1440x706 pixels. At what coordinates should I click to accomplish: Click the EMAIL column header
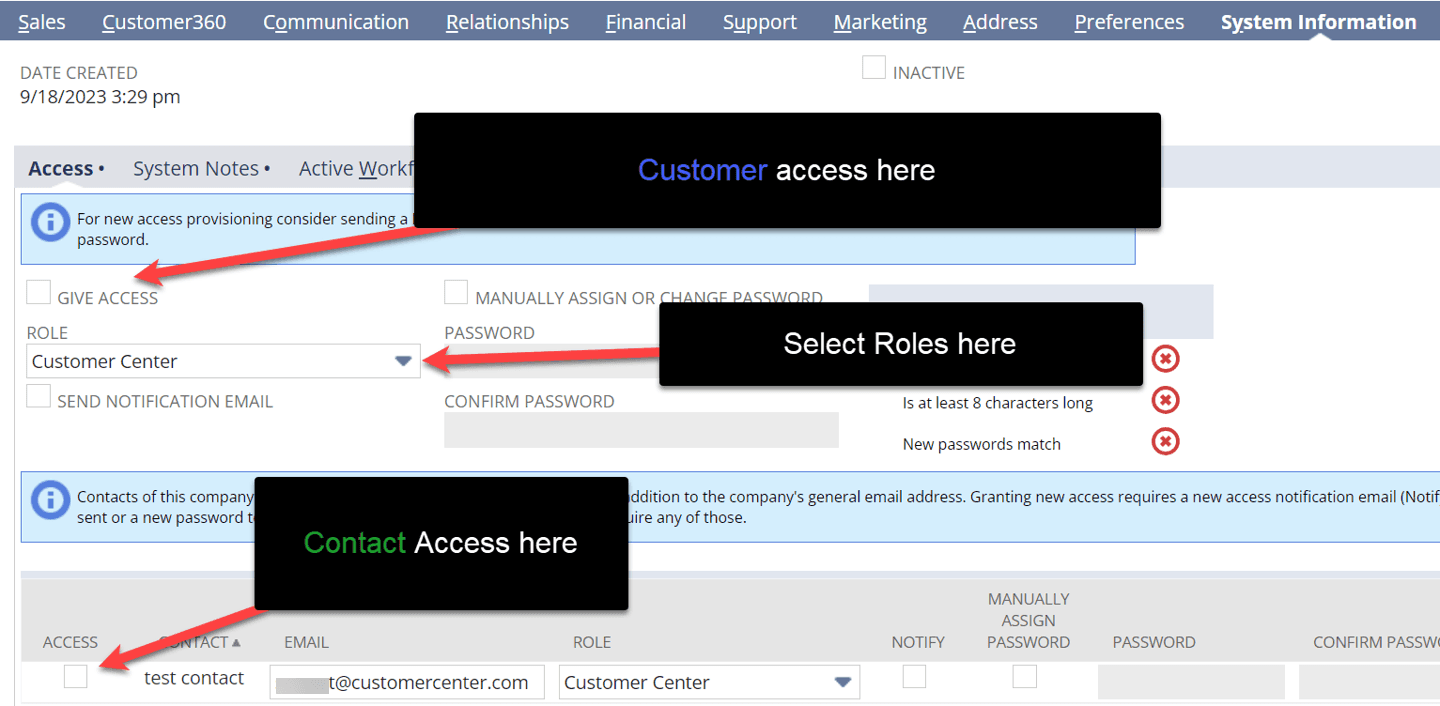click(x=306, y=642)
